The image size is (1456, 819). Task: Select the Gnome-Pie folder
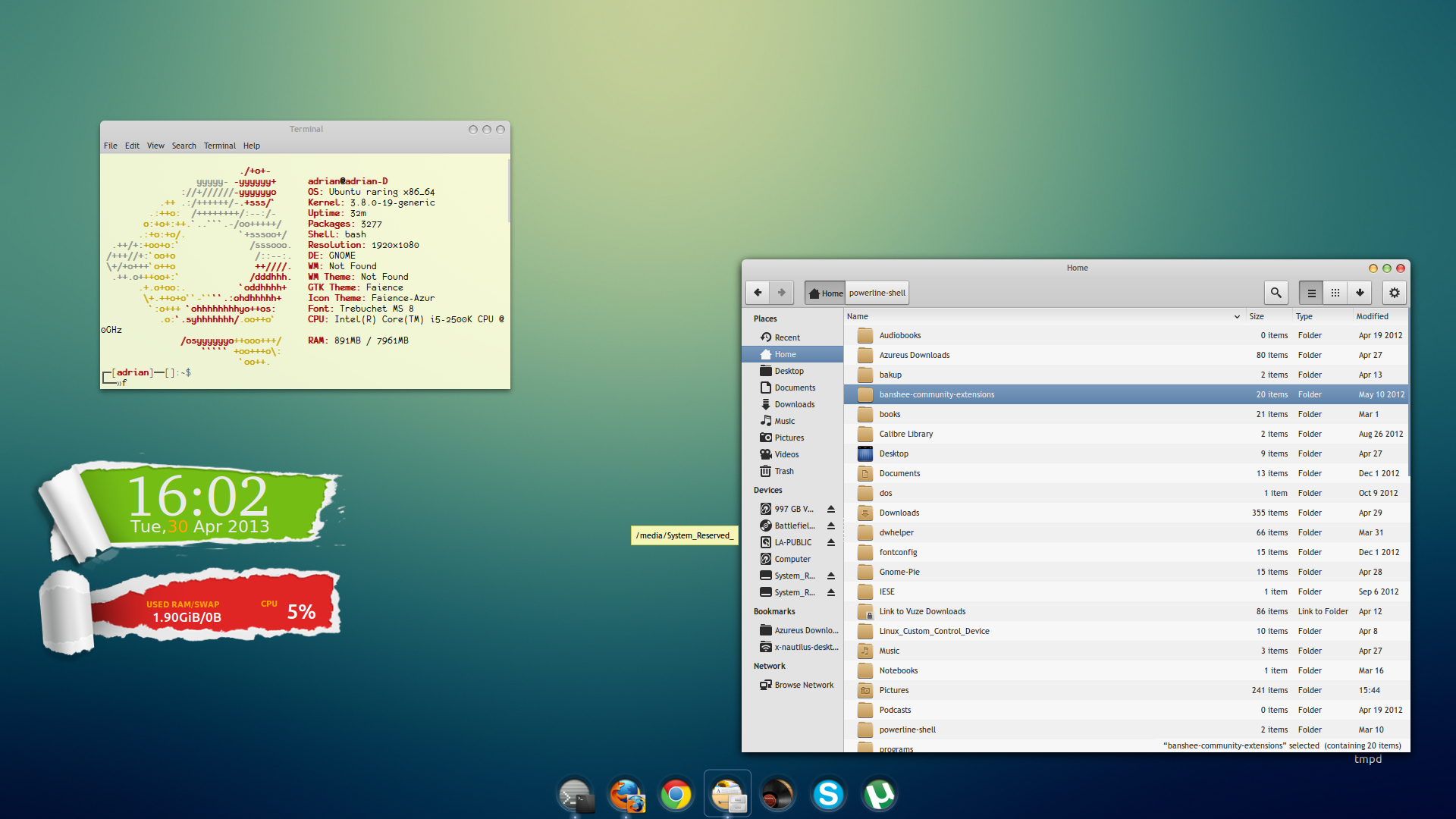click(x=1126, y=572)
